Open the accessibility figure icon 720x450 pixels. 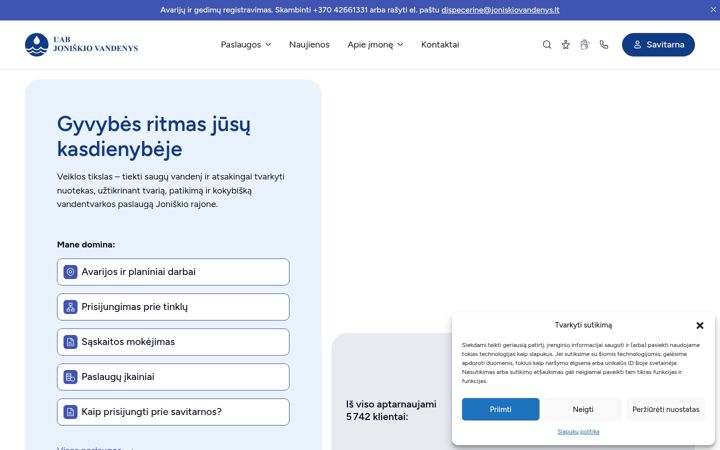(566, 45)
